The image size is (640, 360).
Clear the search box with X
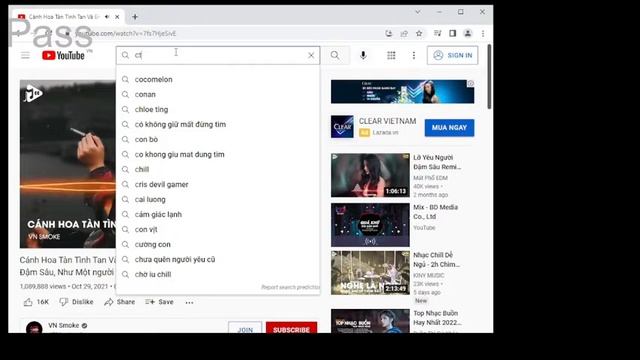311,55
